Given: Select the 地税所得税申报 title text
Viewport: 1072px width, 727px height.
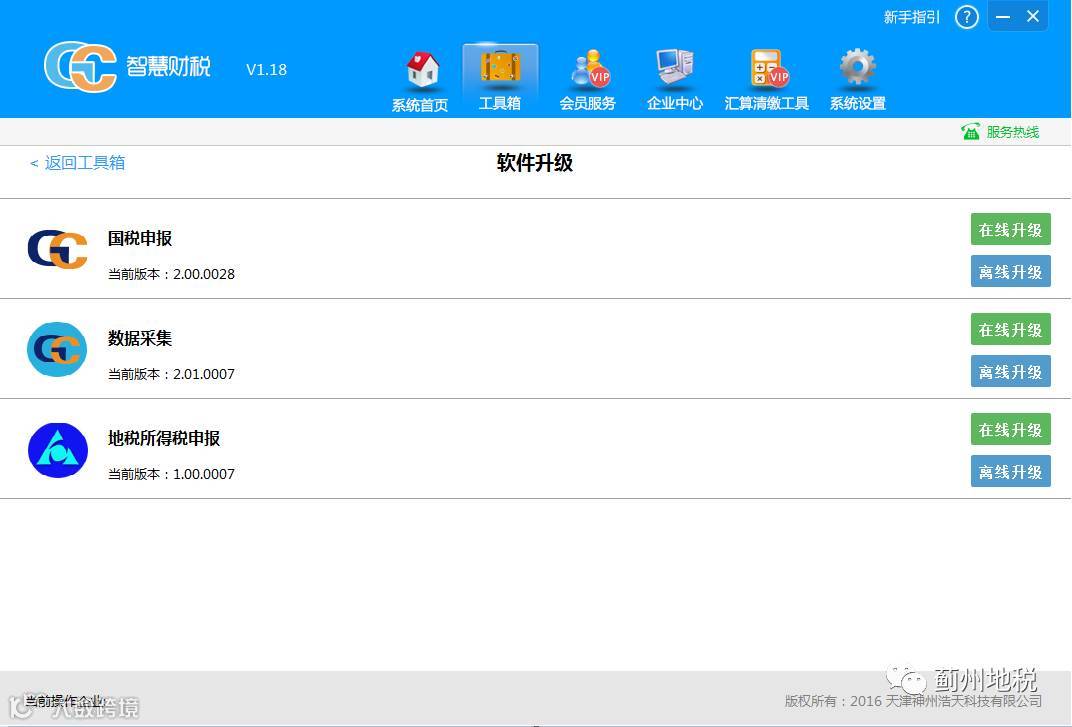Looking at the screenshot, I should click(164, 438).
